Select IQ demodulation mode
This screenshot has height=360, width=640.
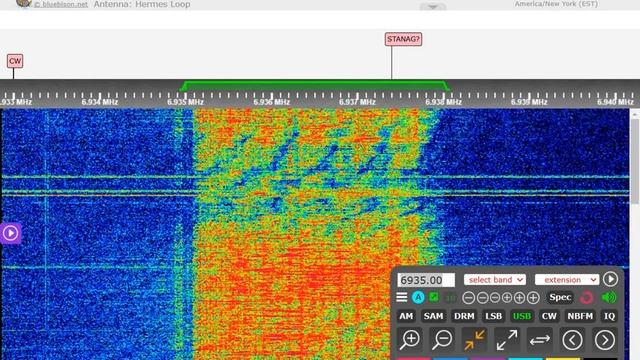click(x=609, y=316)
